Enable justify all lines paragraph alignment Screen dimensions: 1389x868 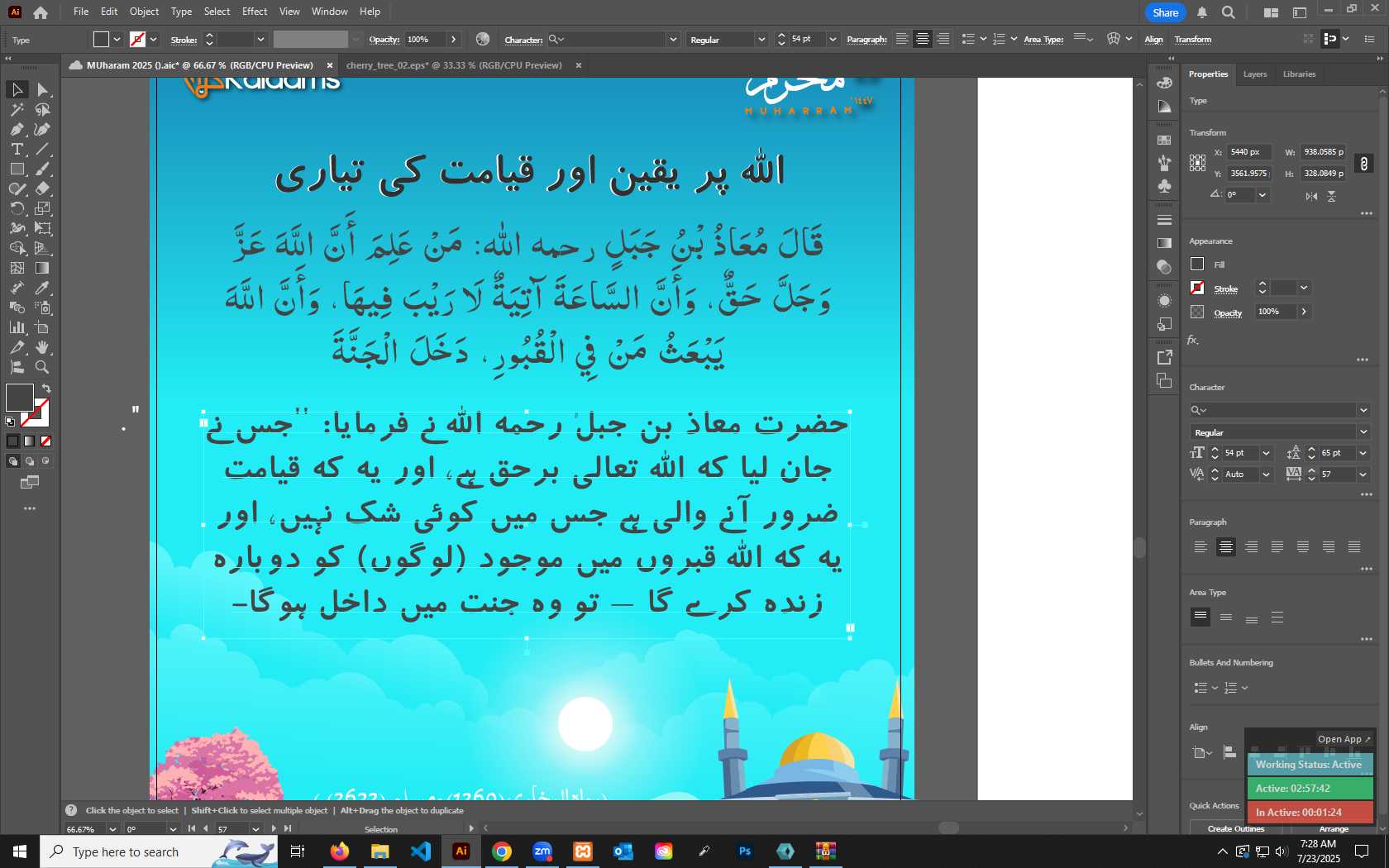click(1354, 547)
